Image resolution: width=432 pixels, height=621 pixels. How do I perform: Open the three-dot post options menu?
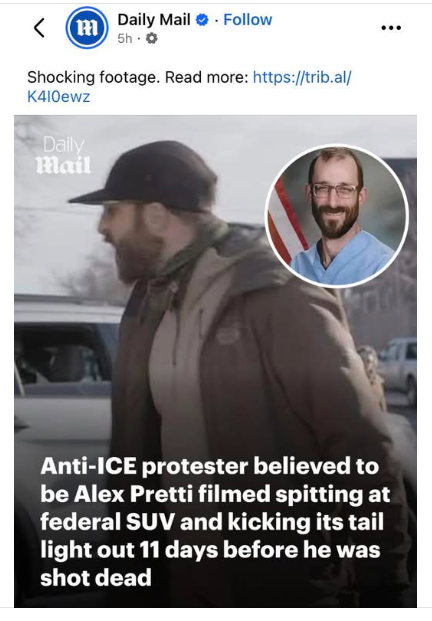pyautogui.click(x=391, y=28)
